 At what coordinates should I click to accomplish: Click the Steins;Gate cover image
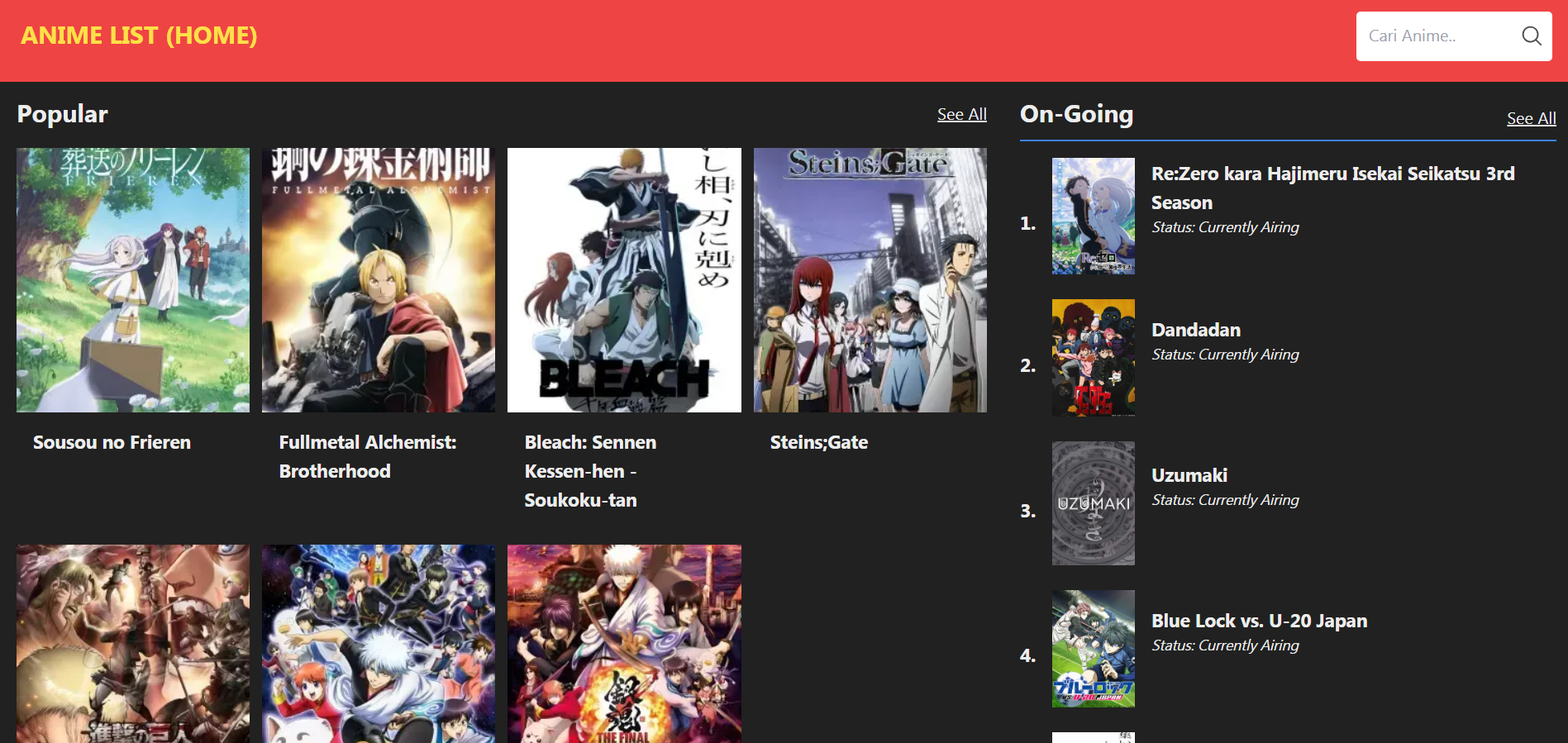click(x=870, y=279)
